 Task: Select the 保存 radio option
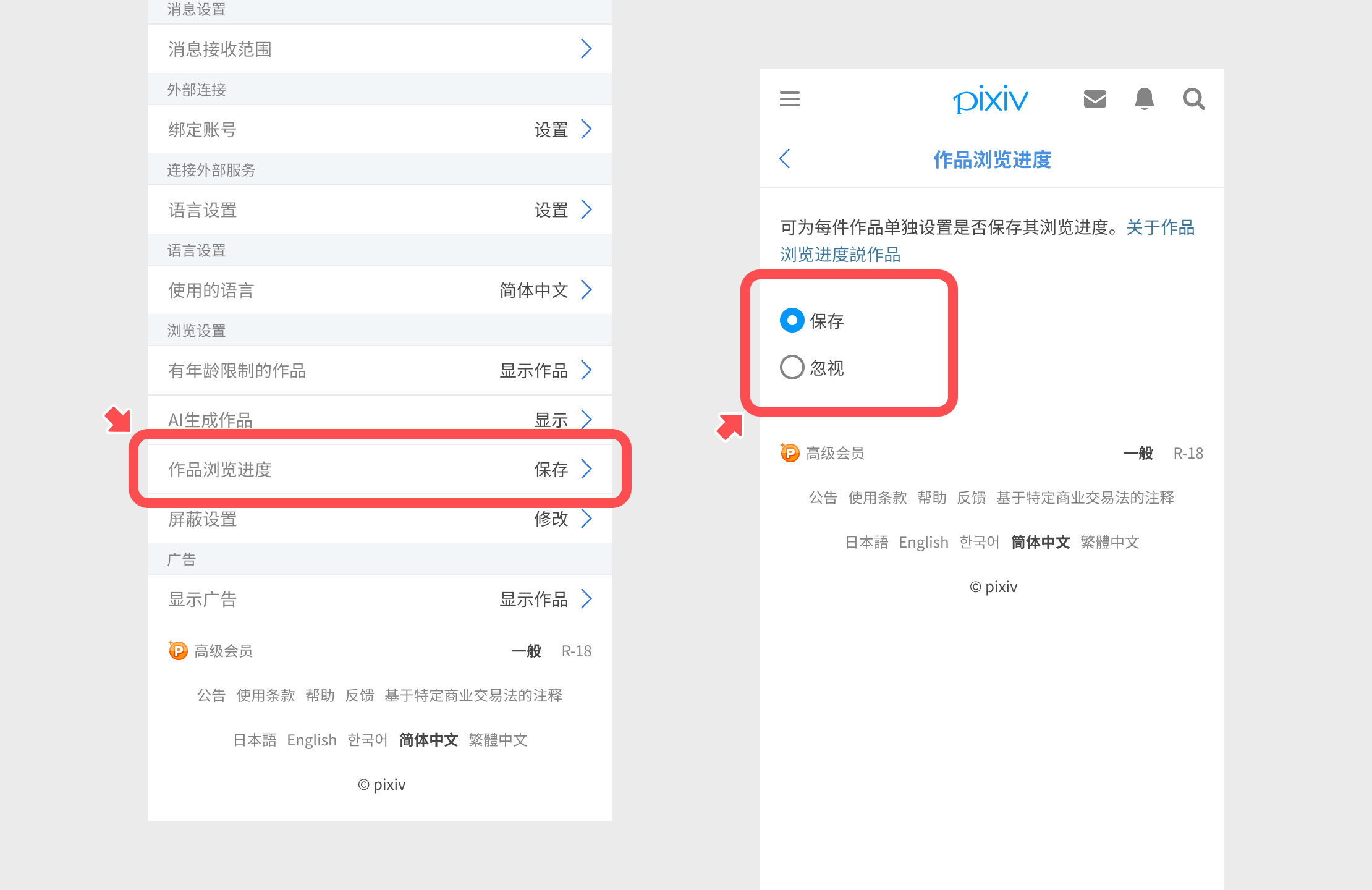[x=792, y=320]
